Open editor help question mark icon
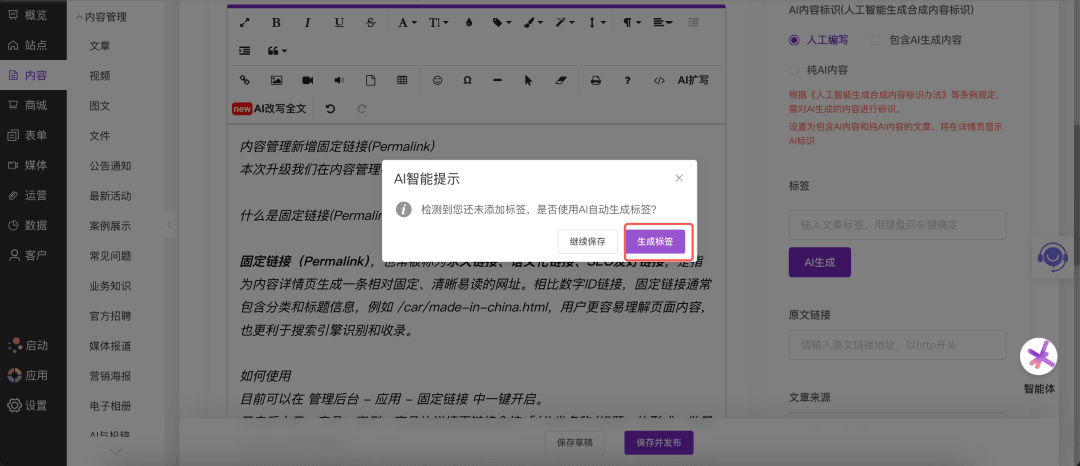This screenshot has width=1080, height=466. pyautogui.click(x=627, y=80)
